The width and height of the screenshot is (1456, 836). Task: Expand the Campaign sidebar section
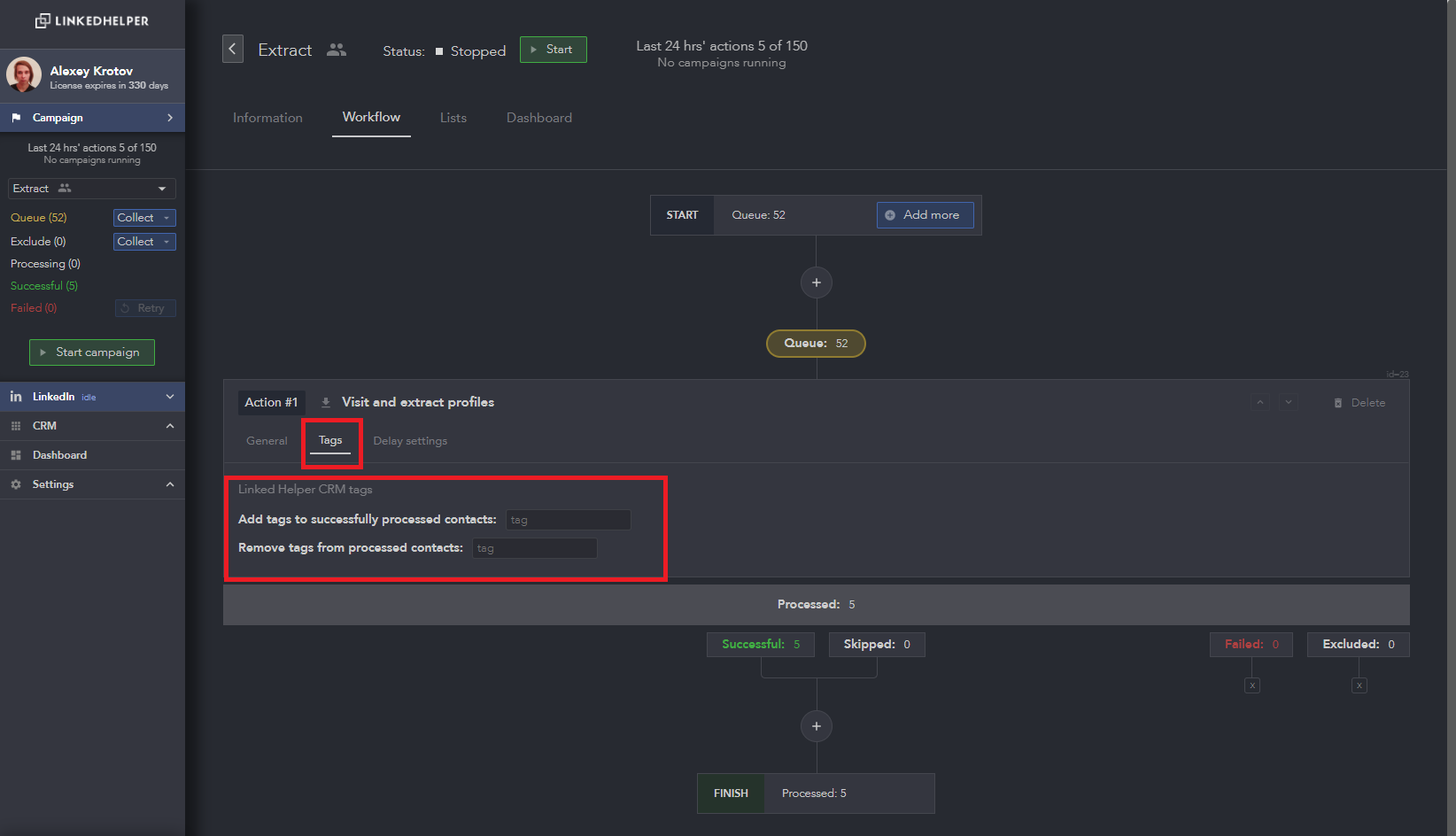click(x=92, y=118)
